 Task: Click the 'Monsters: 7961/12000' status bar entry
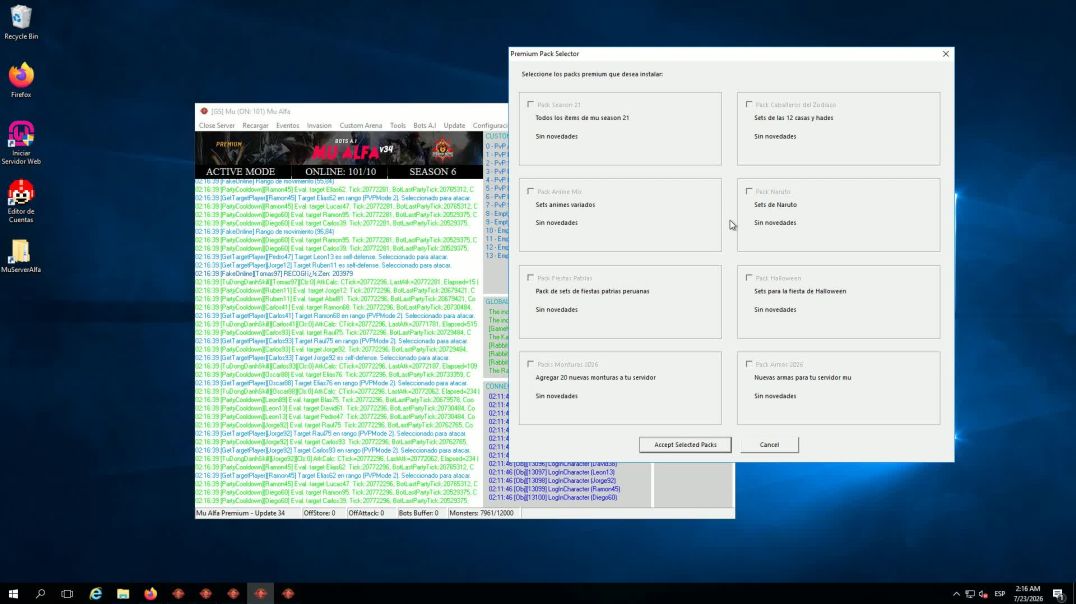click(x=482, y=513)
